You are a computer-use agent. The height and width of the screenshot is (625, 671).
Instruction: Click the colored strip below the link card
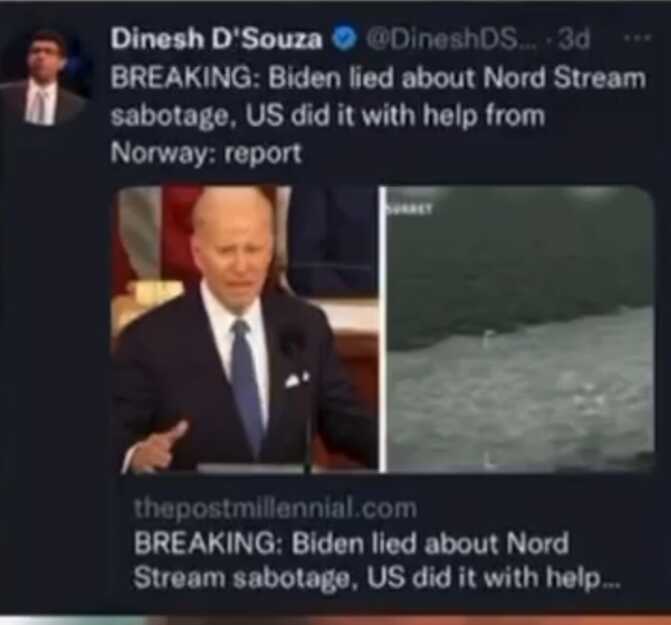(x=336, y=620)
